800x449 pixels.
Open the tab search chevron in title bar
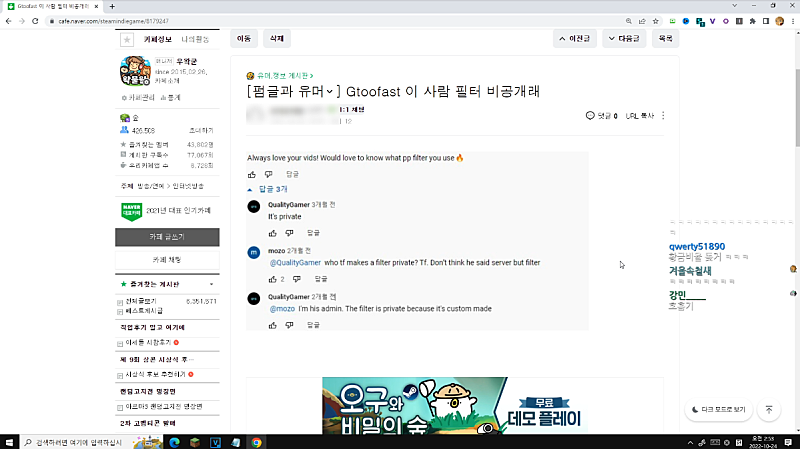coord(734,6)
